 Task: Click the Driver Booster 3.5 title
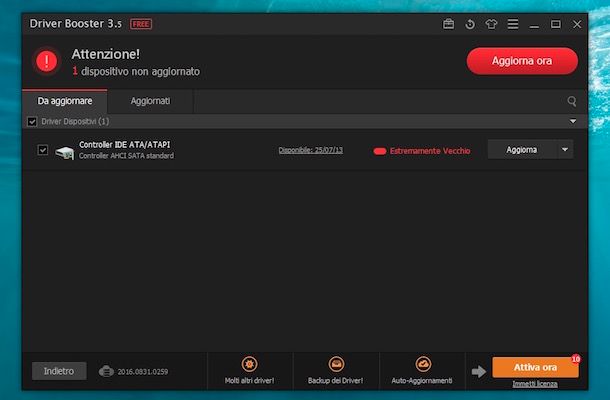click(75, 24)
